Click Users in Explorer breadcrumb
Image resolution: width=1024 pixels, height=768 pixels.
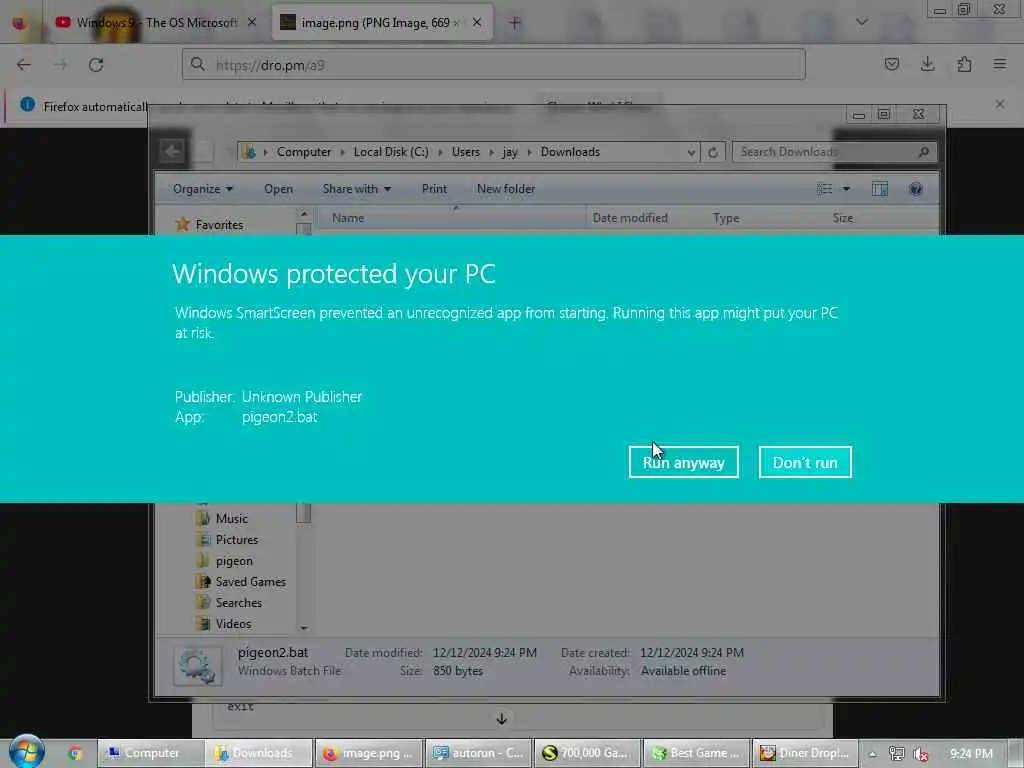(x=466, y=152)
